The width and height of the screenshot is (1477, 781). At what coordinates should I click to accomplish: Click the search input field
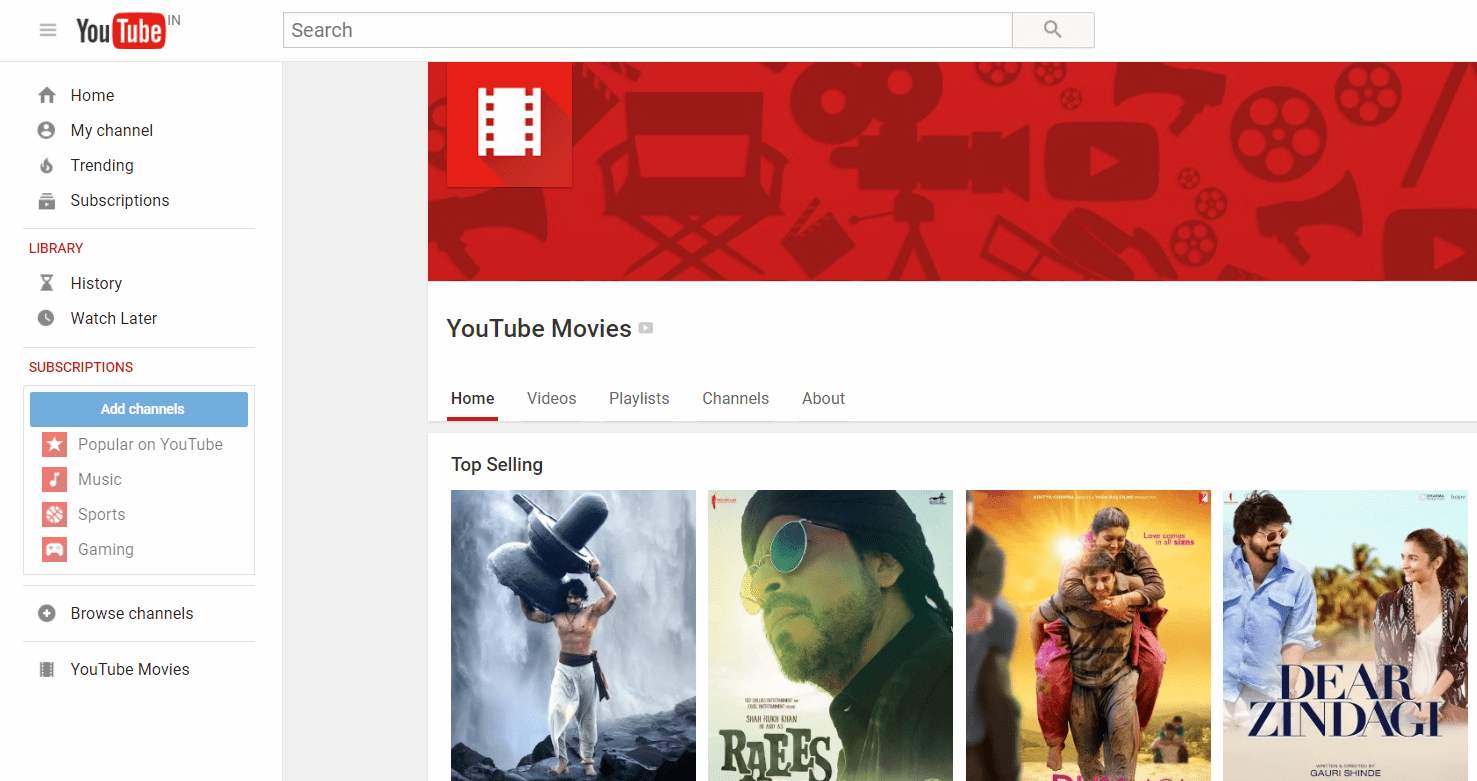[647, 30]
